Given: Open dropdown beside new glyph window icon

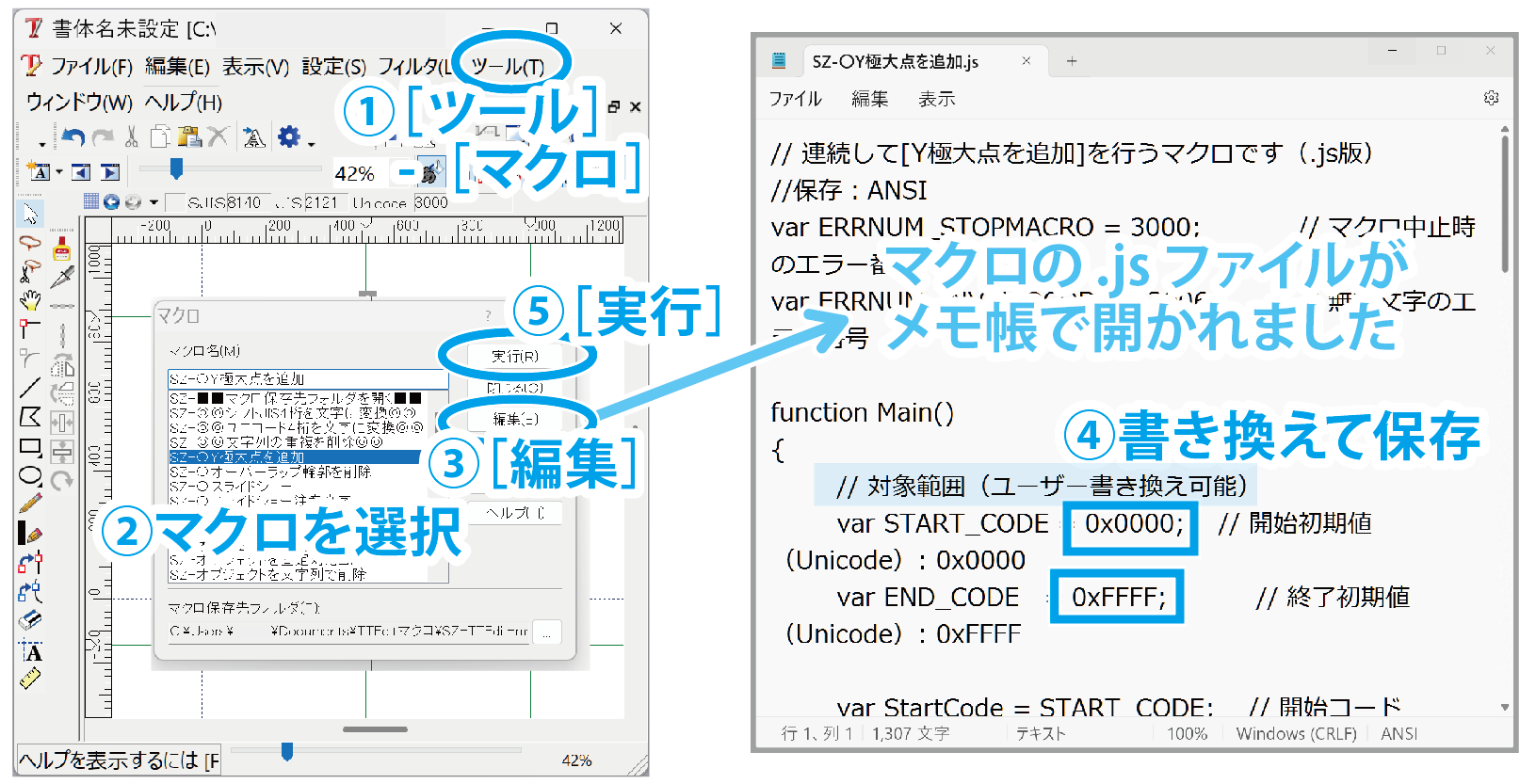Looking at the screenshot, I should [58, 172].
